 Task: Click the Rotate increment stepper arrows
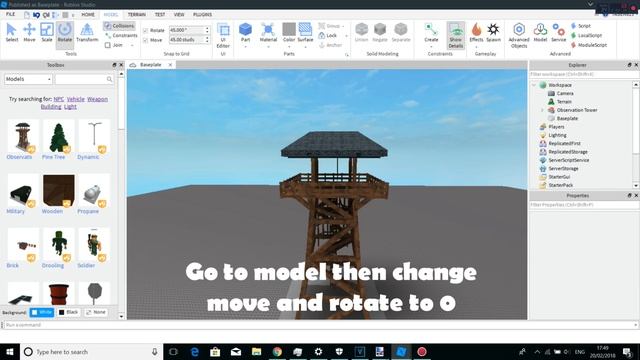click(207, 30)
